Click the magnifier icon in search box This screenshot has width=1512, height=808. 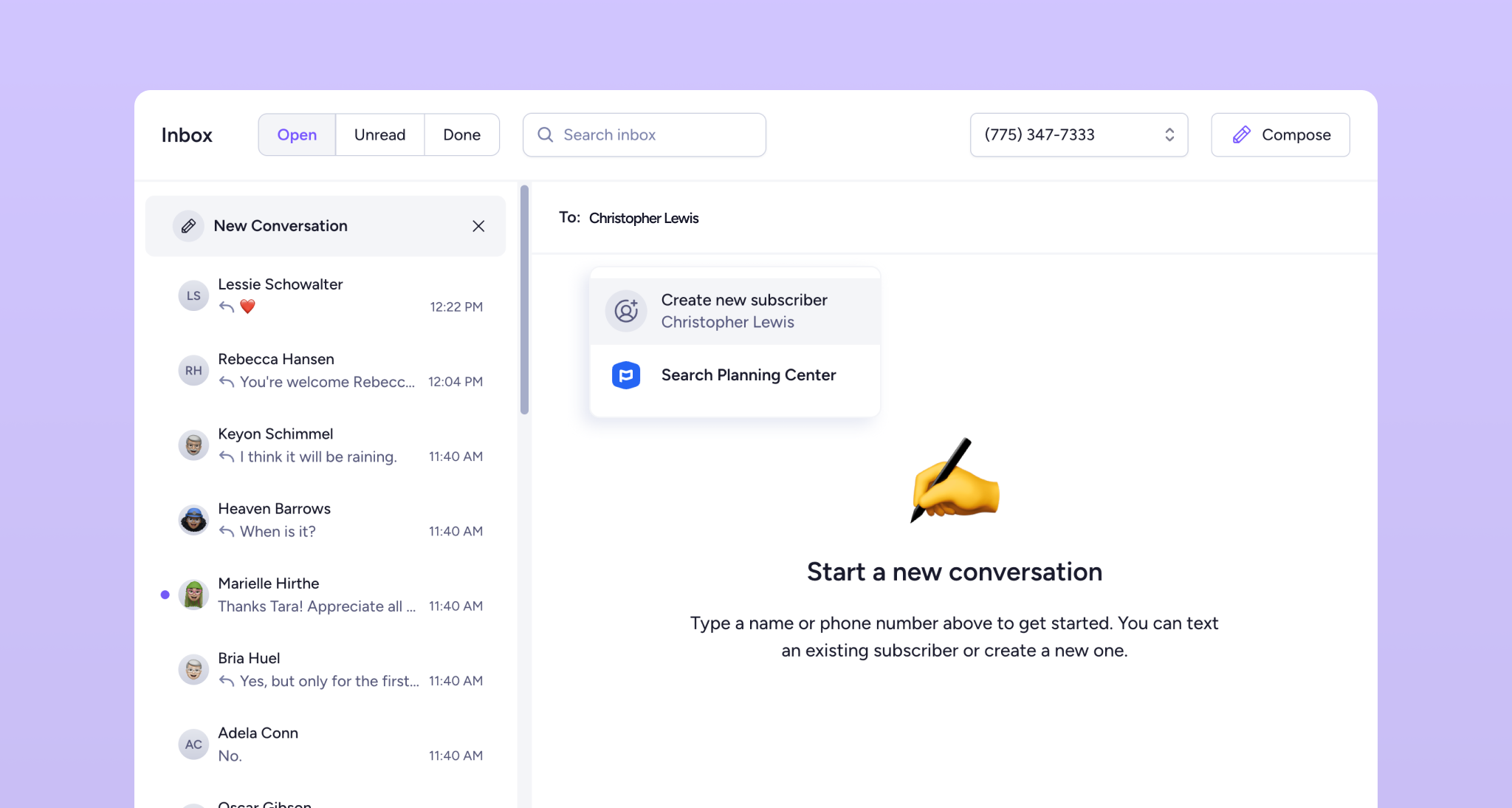546,134
